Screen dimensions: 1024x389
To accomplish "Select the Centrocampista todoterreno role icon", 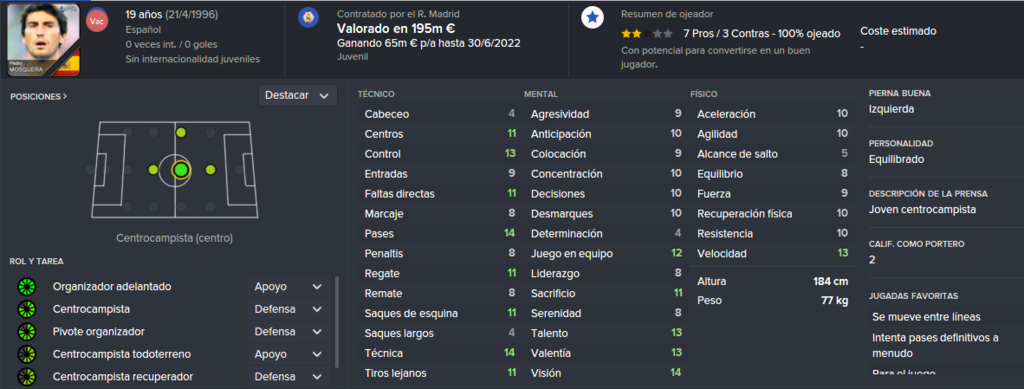I will coord(27,354).
